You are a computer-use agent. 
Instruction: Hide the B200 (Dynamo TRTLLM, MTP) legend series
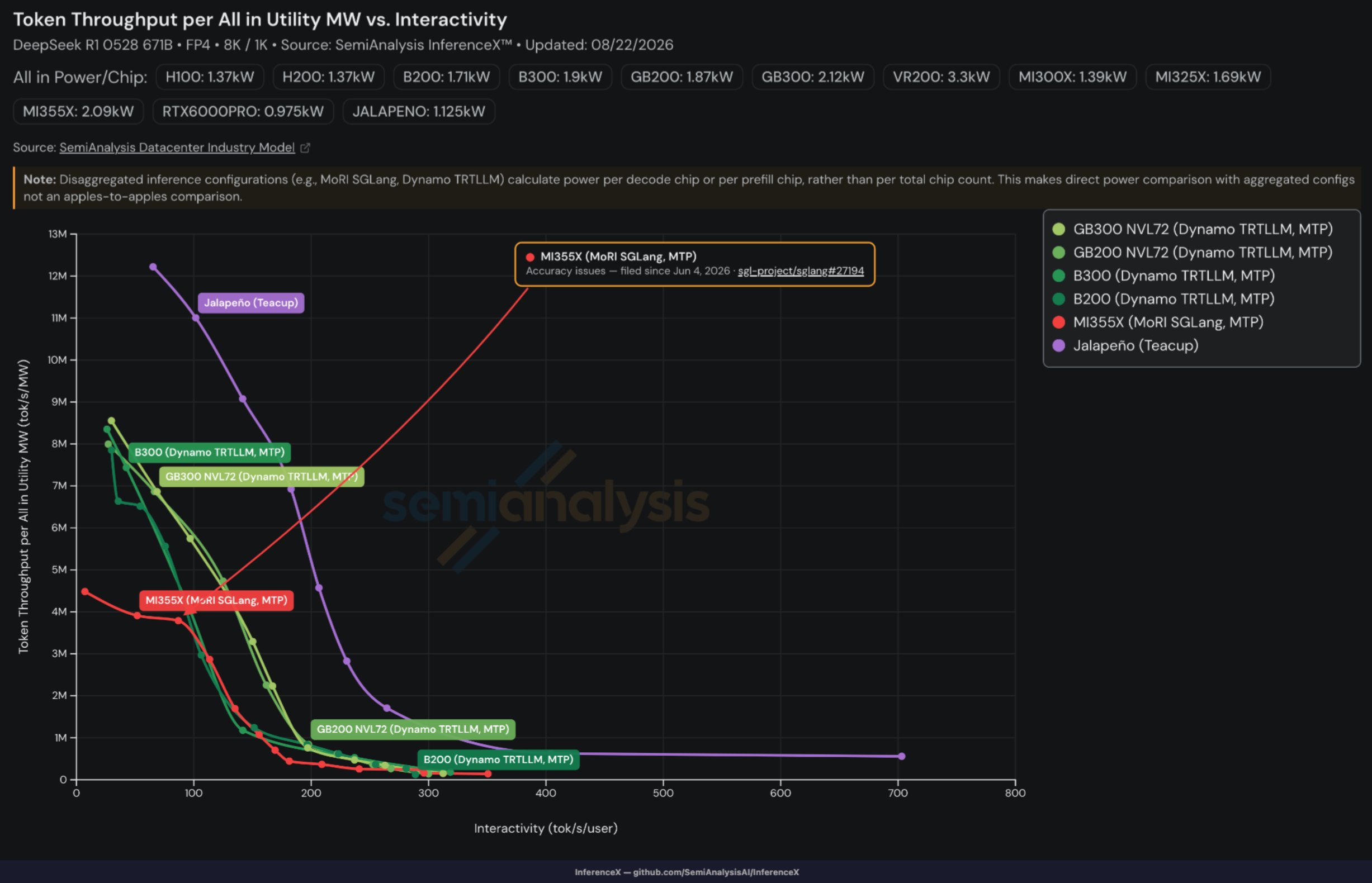(1164, 300)
